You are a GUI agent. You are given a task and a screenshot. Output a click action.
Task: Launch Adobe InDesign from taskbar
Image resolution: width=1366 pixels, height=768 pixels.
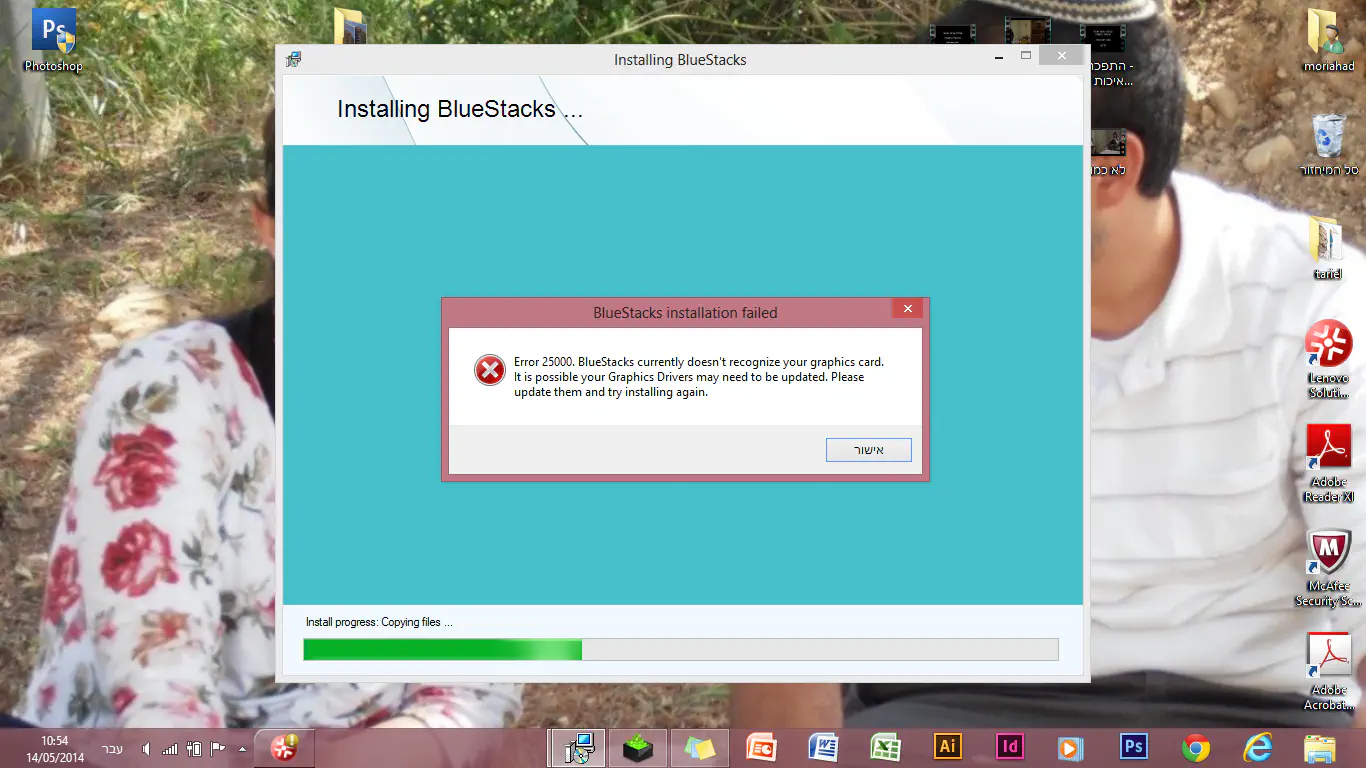click(1010, 747)
